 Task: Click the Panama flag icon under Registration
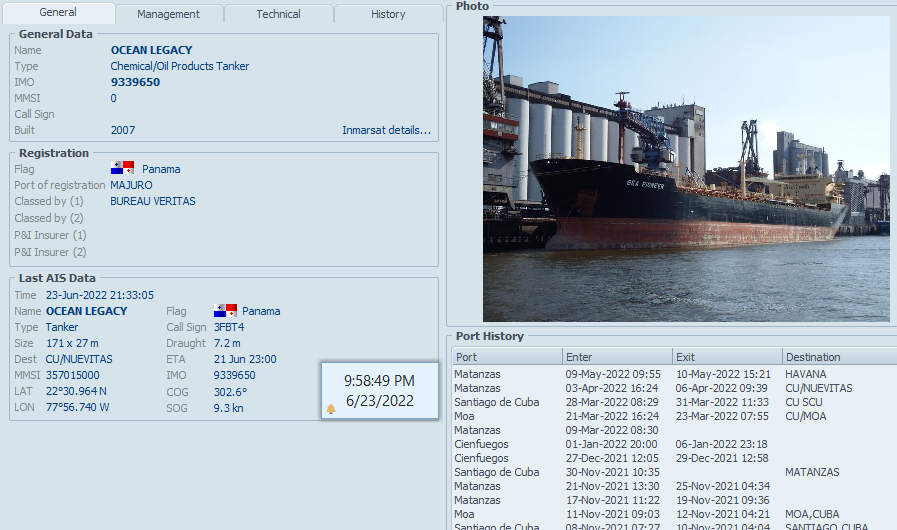click(x=122, y=168)
